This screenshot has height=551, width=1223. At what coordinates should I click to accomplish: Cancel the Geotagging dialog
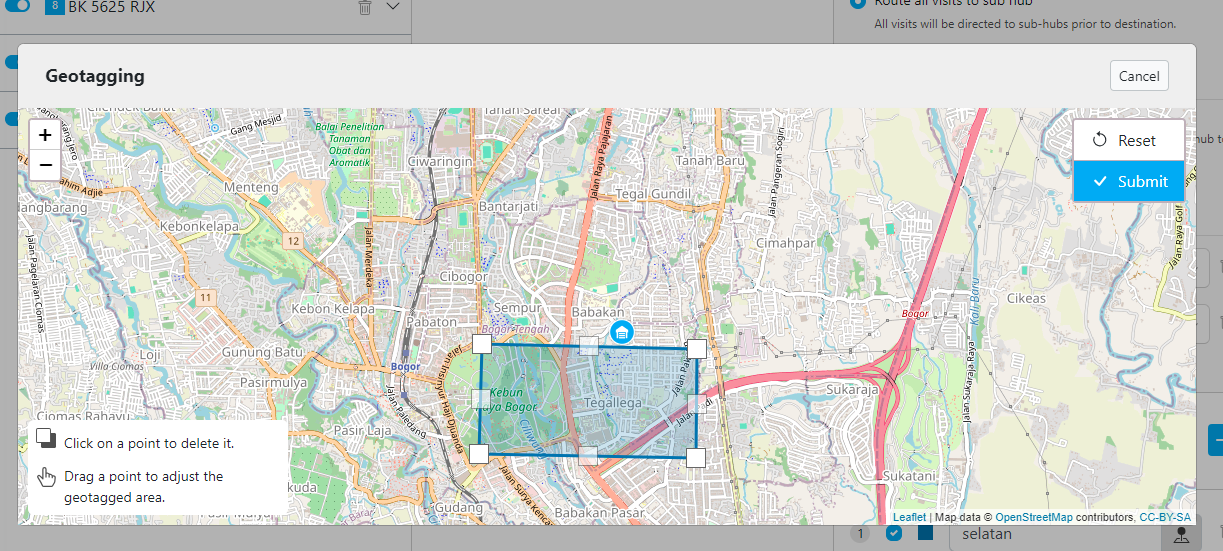click(1139, 76)
